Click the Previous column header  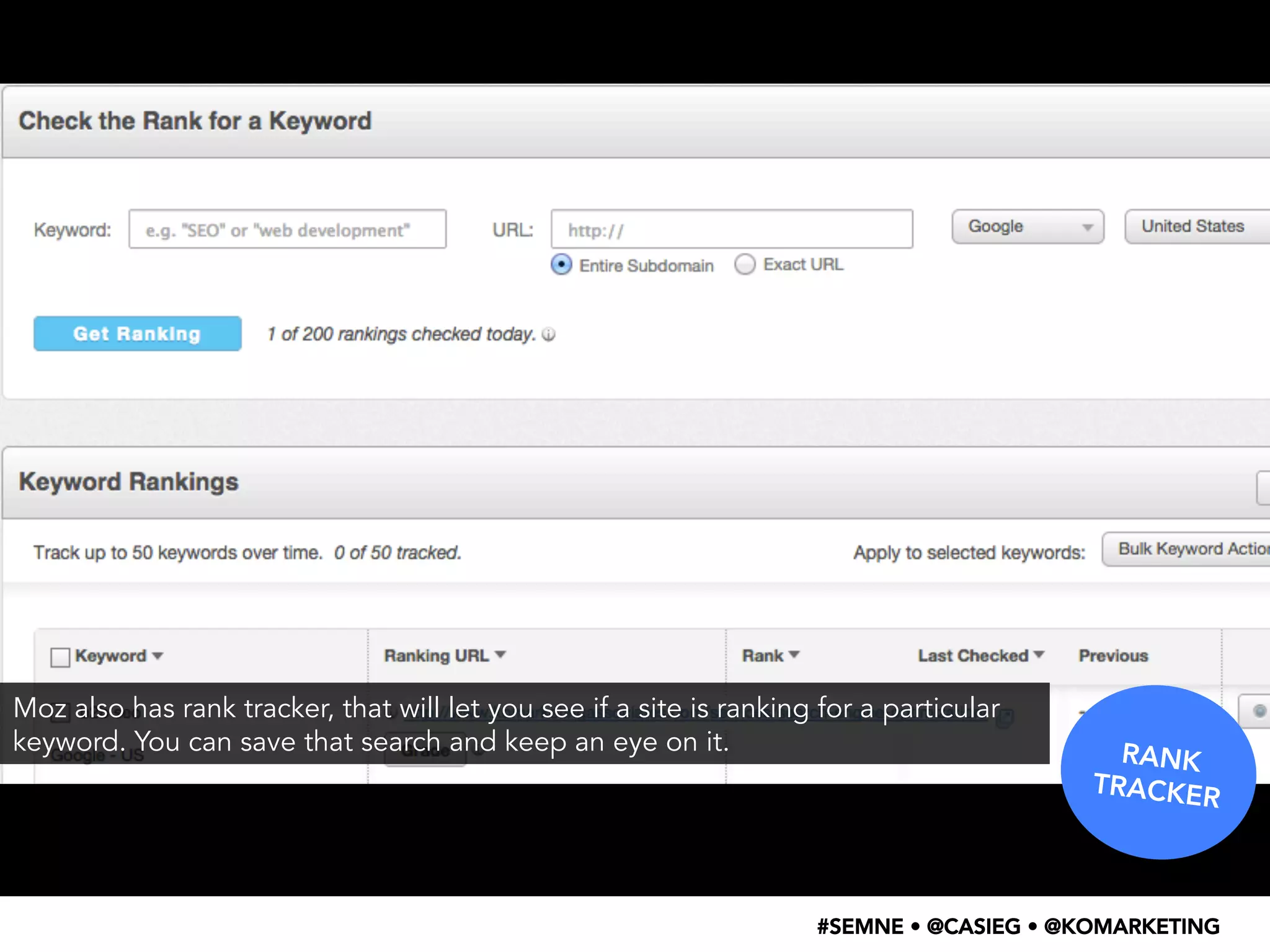pos(1113,656)
